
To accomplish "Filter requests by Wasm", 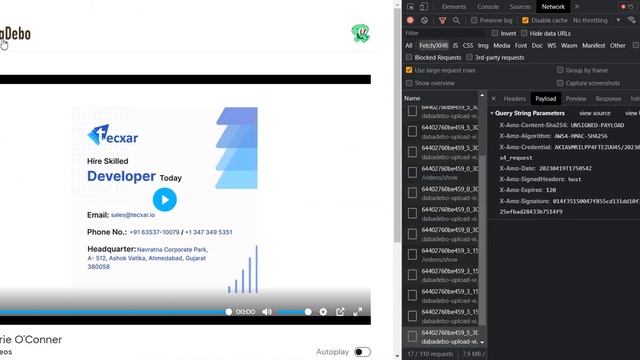I will [569, 45].
